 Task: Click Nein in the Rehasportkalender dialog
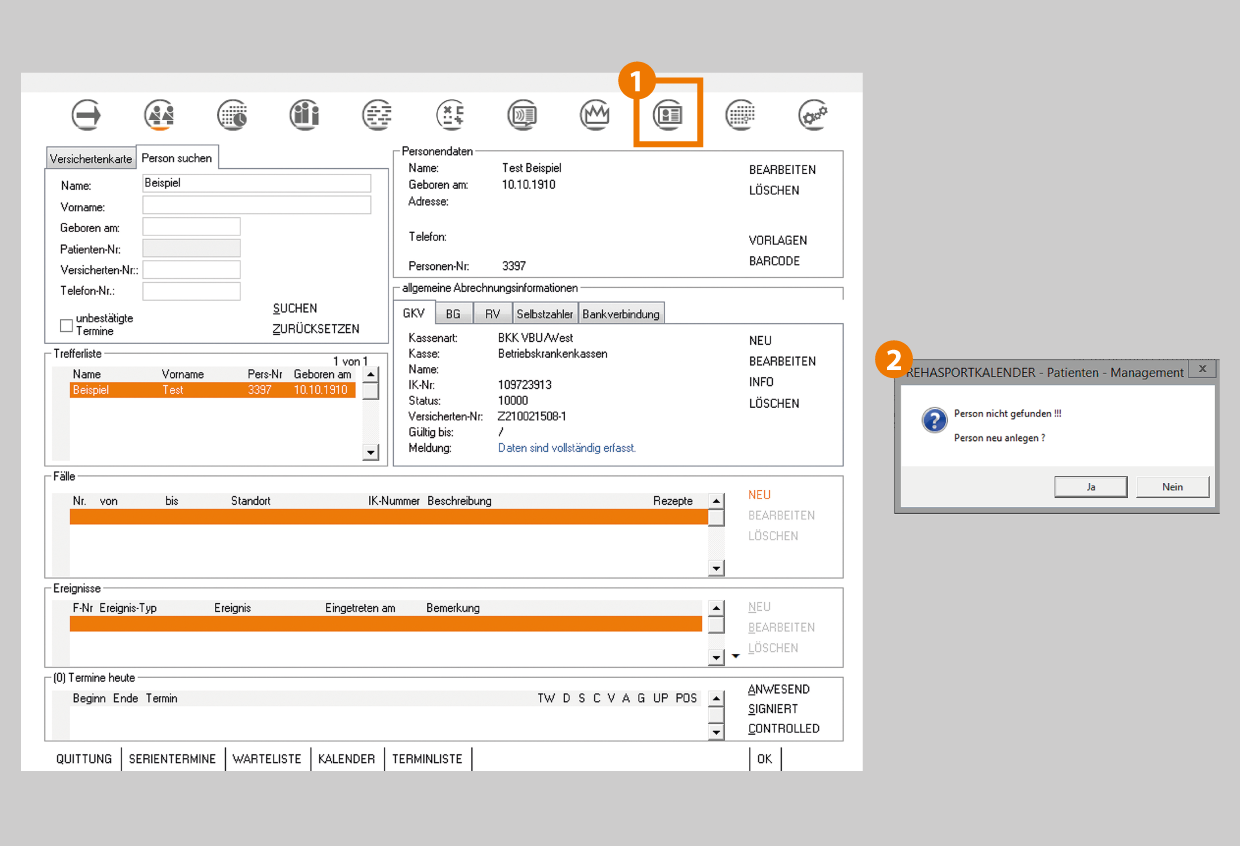[1173, 487]
